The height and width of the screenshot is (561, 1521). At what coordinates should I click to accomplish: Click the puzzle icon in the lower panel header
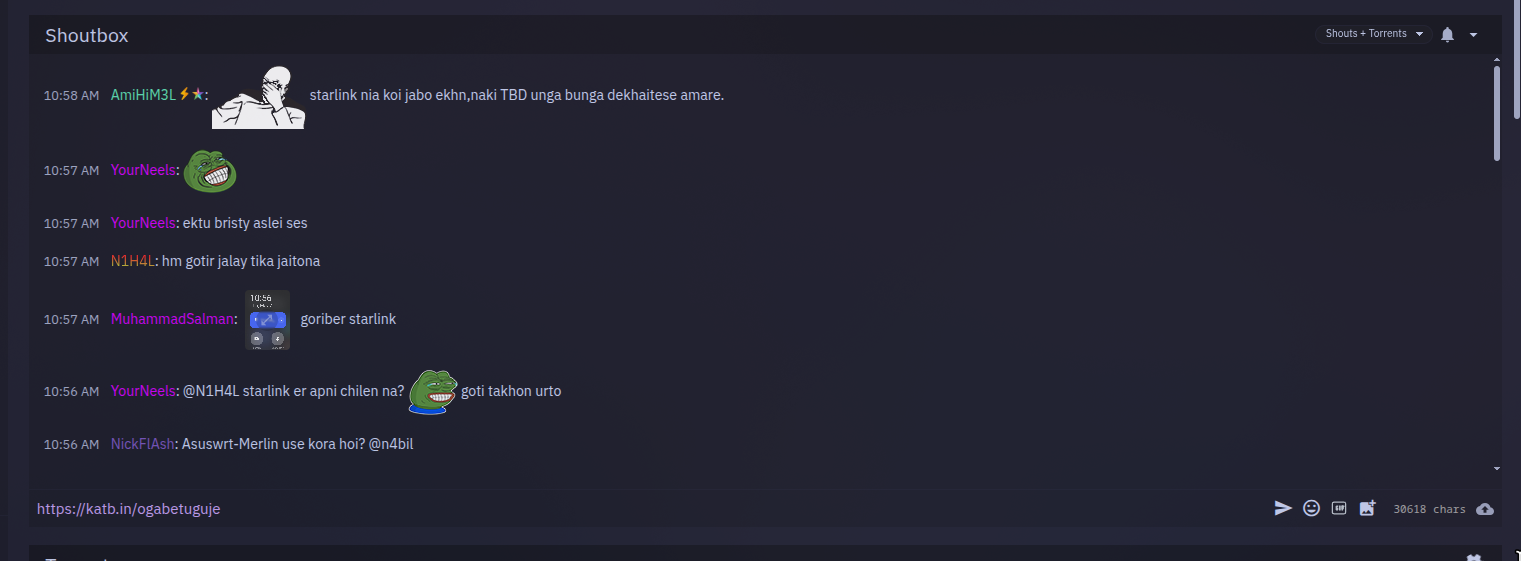point(1473,558)
